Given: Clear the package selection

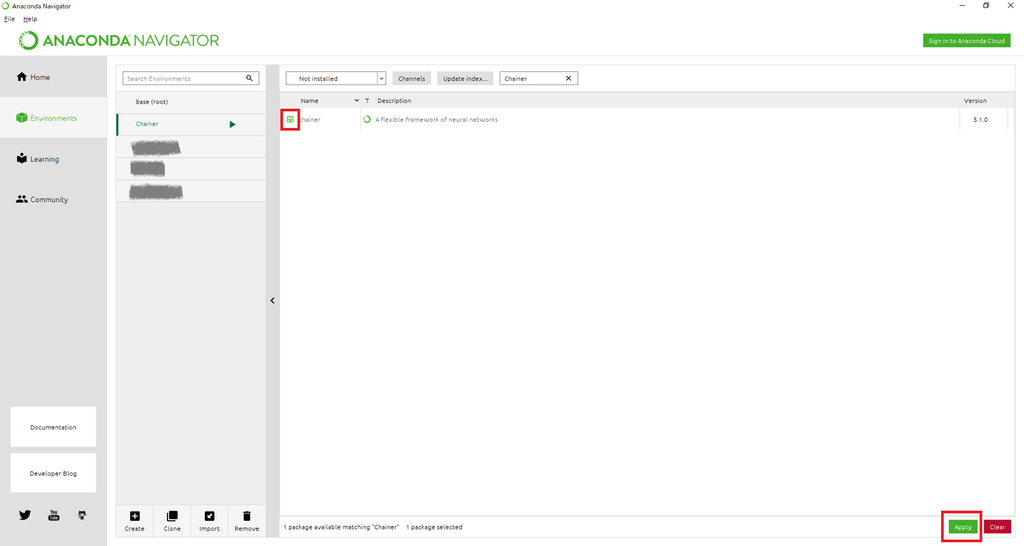Looking at the screenshot, I should coord(997,527).
